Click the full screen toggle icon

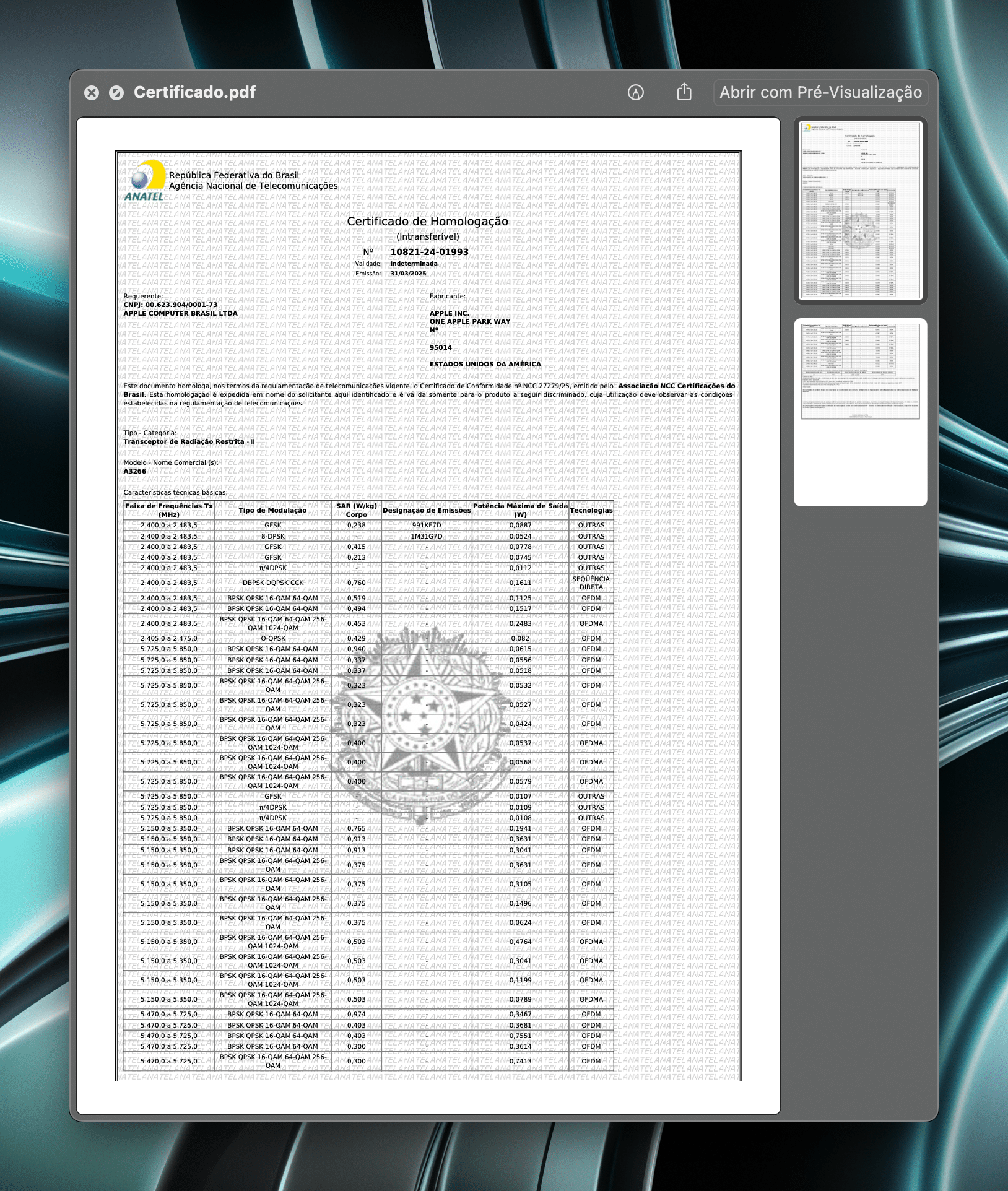pos(116,93)
